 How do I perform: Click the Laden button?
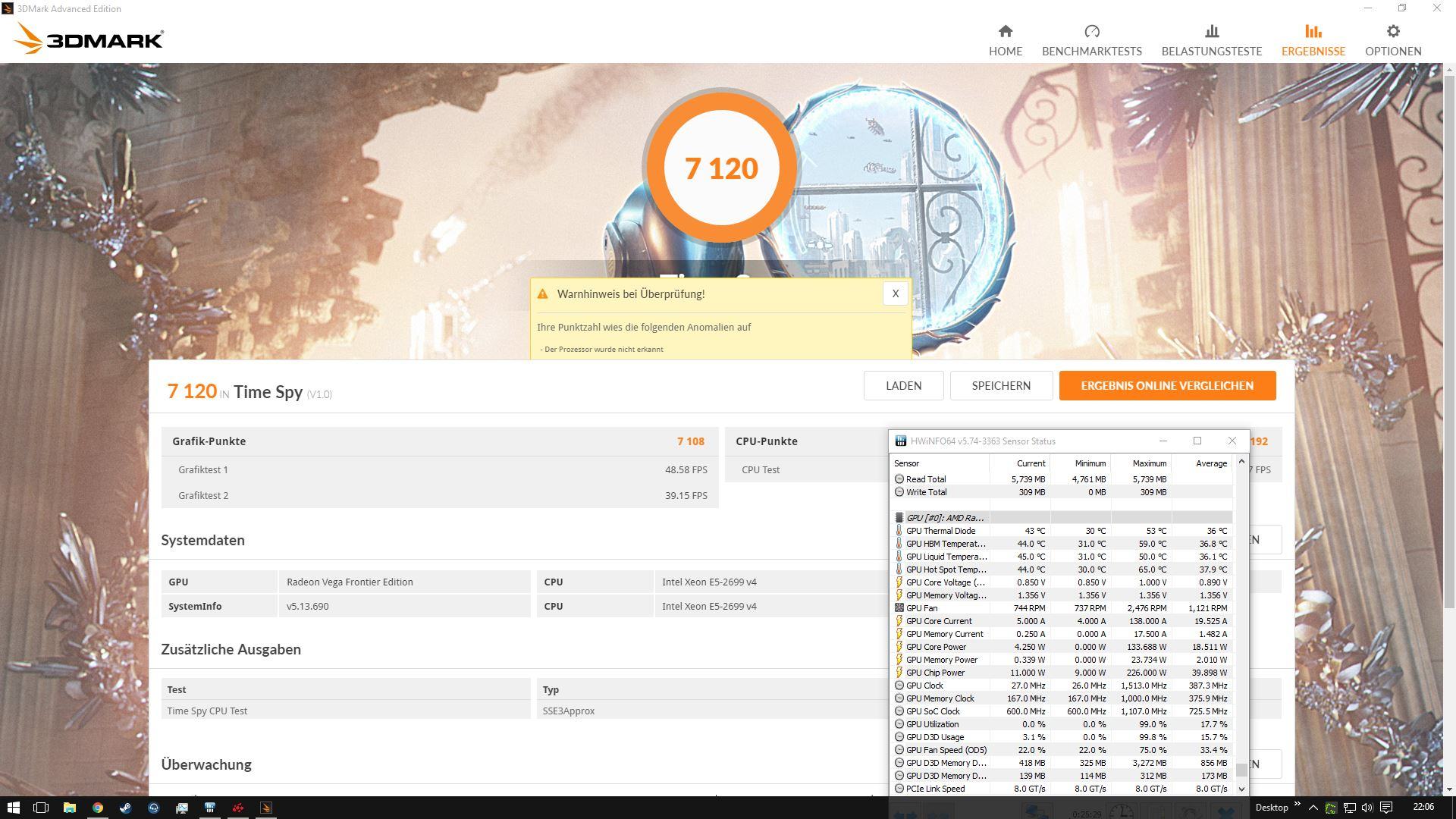pos(903,385)
